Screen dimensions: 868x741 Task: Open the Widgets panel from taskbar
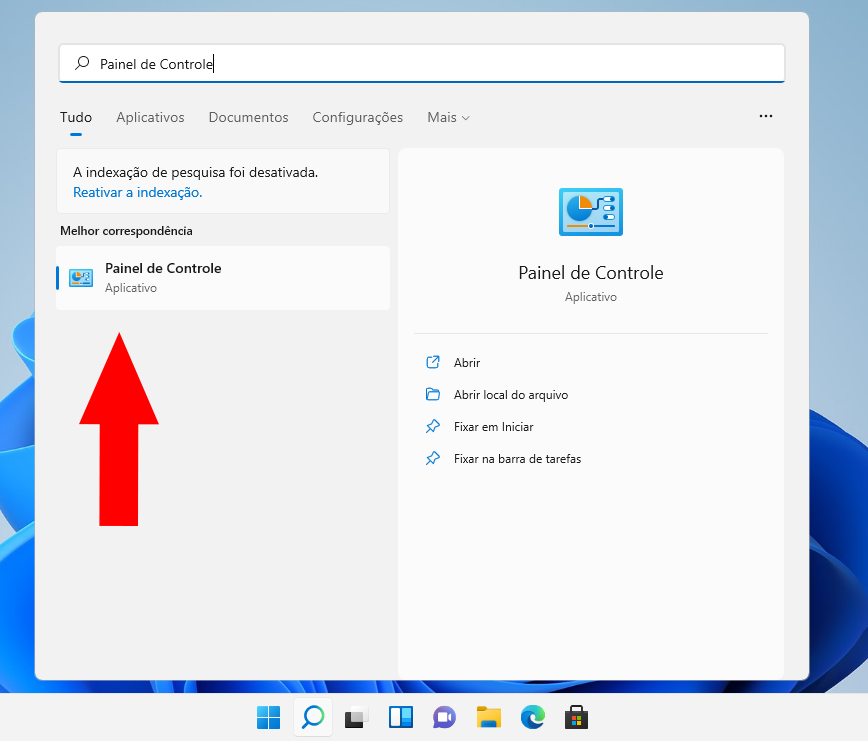tap(400, 717)
